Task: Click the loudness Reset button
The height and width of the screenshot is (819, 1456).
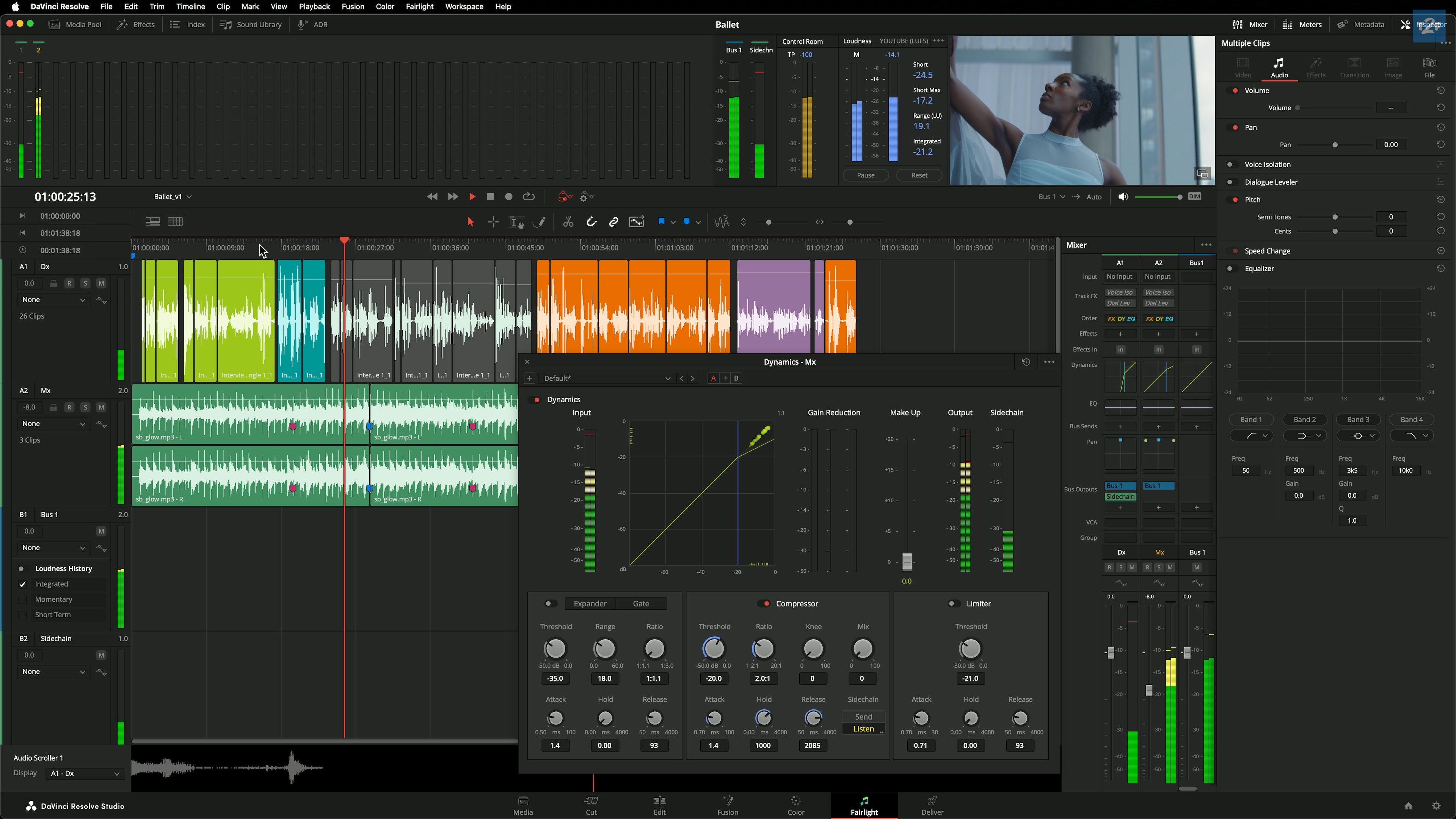Action: click(x=919, y=175)
